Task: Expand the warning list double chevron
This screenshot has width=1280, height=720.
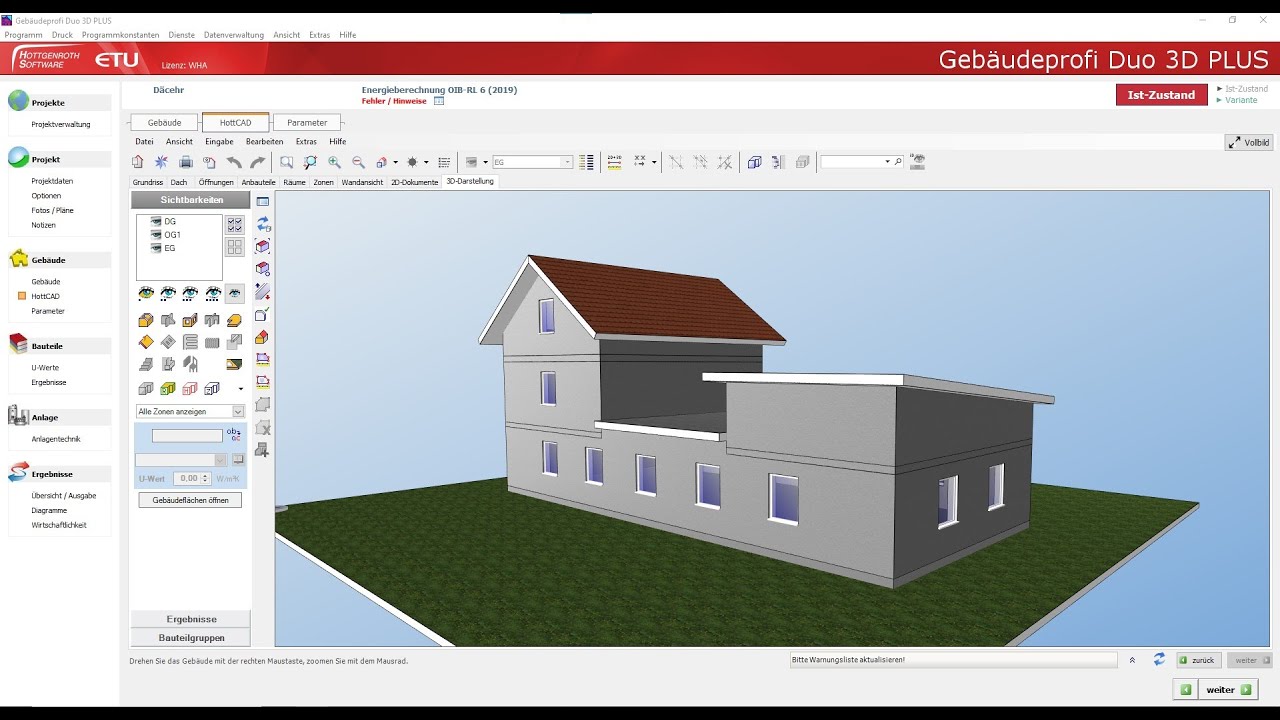Action: click(1132, 660)
